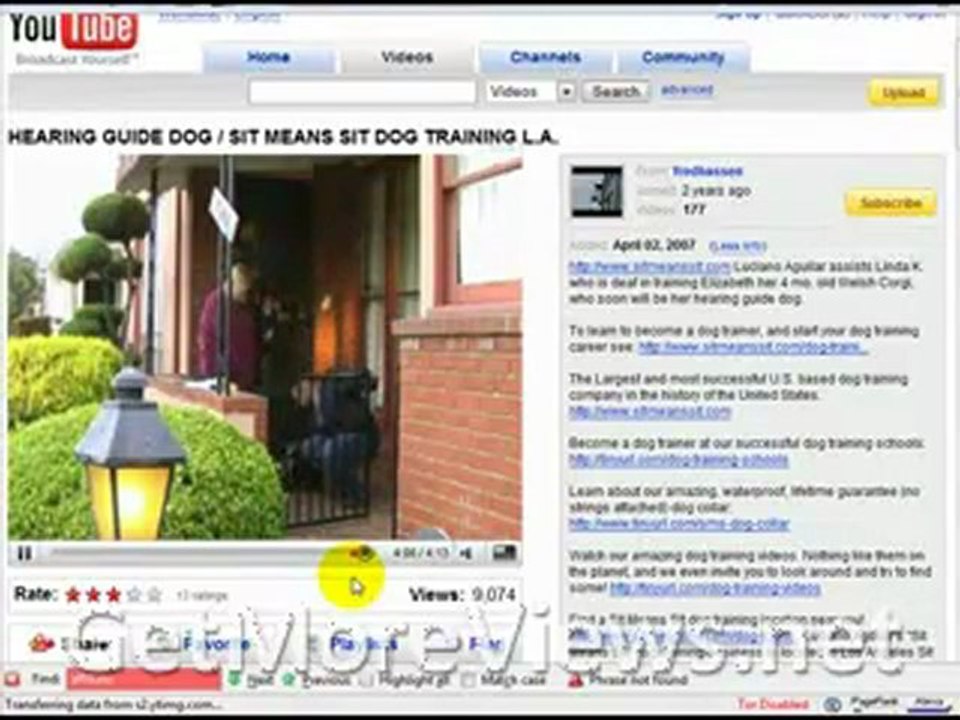Go to the Channels tab
Screen dimensions: 960x720
point(546,58)
